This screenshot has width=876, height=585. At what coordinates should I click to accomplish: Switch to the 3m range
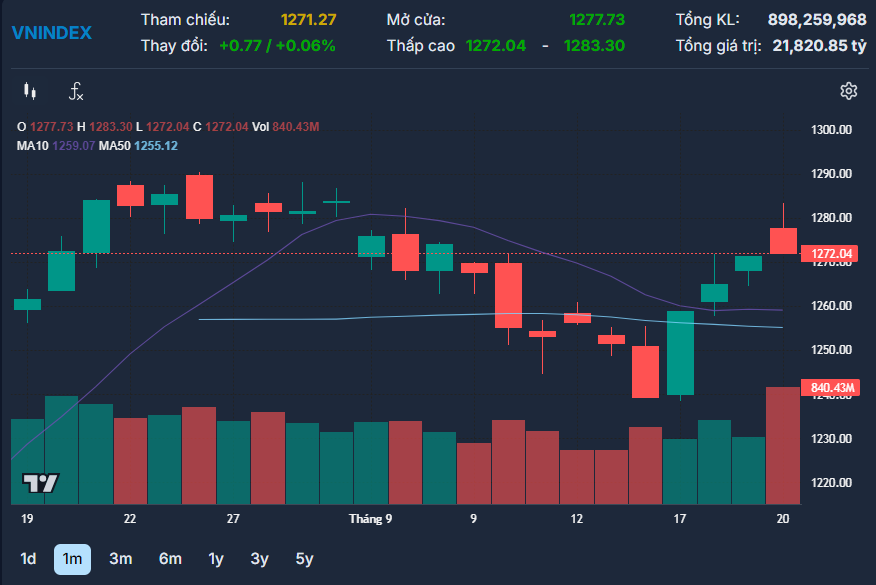[x=121, y=559]
